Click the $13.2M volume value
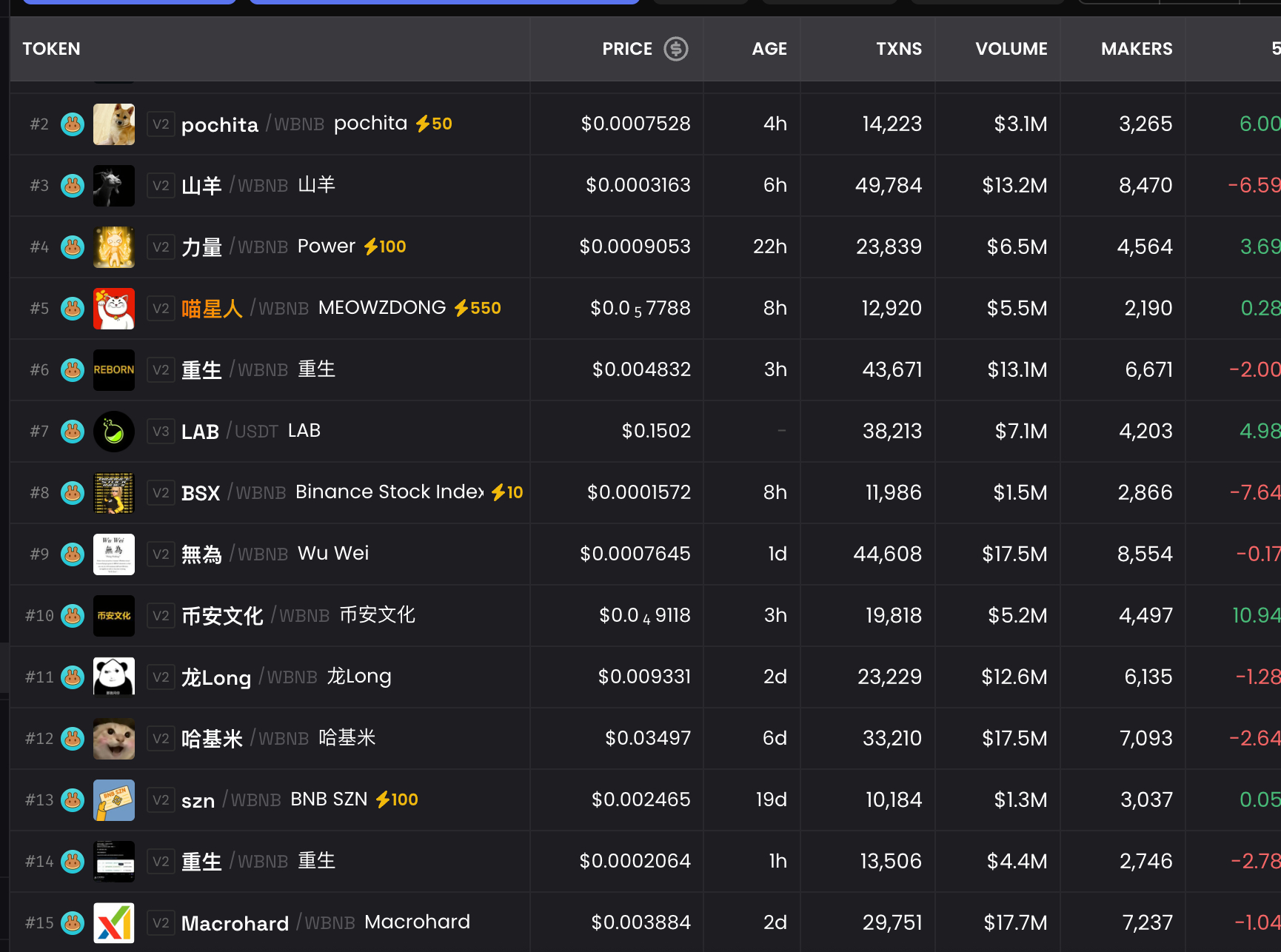Viewport: 1281px width, 952px height. pos(1014,185)
